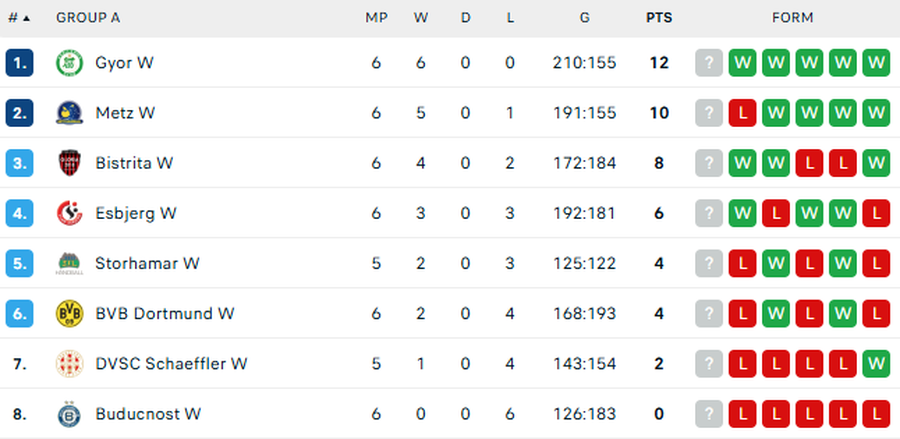Click the Storhamar W team logo
Screen dimensions: 900x439
[x=68, y=263]
